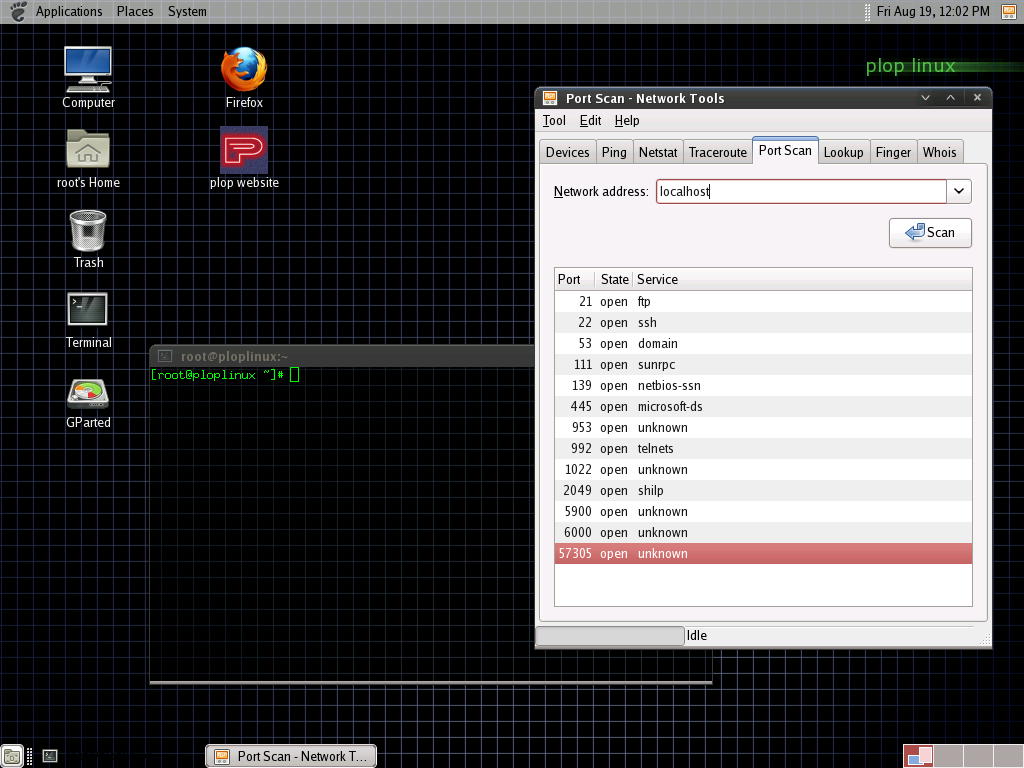1024x768 pixels.
Task: Click the terminal window title bar icon
Action: coord(165,356)
